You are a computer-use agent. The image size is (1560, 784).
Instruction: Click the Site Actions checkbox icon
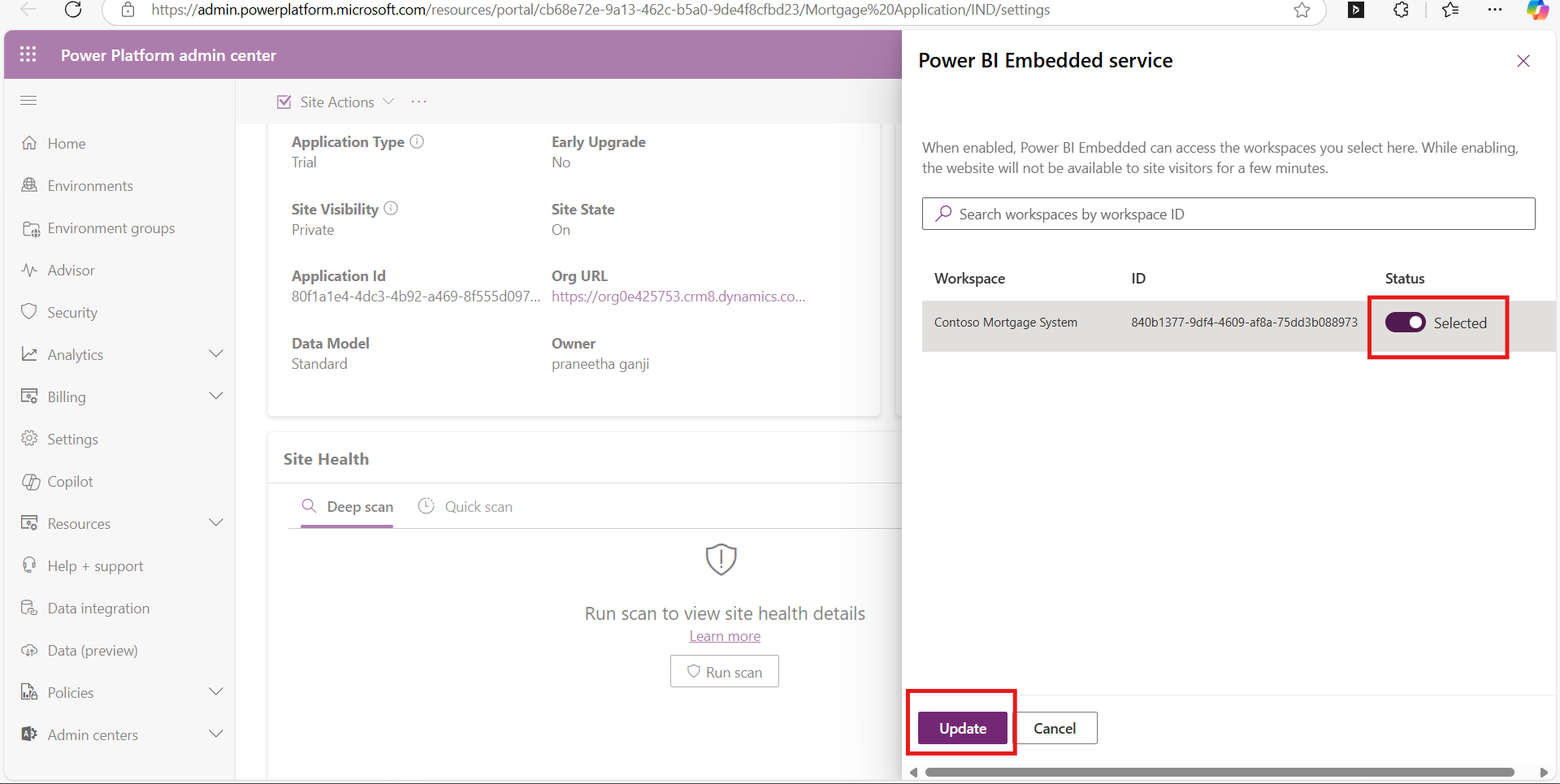284,102
